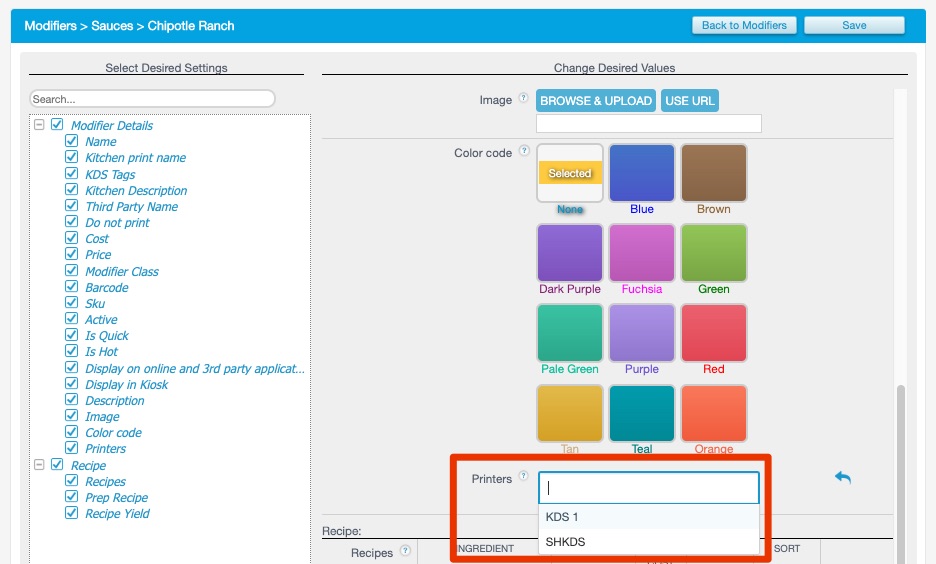Click the Printers text input box
The height and width of the screenshot is (564, 936).
click(648, 488)
